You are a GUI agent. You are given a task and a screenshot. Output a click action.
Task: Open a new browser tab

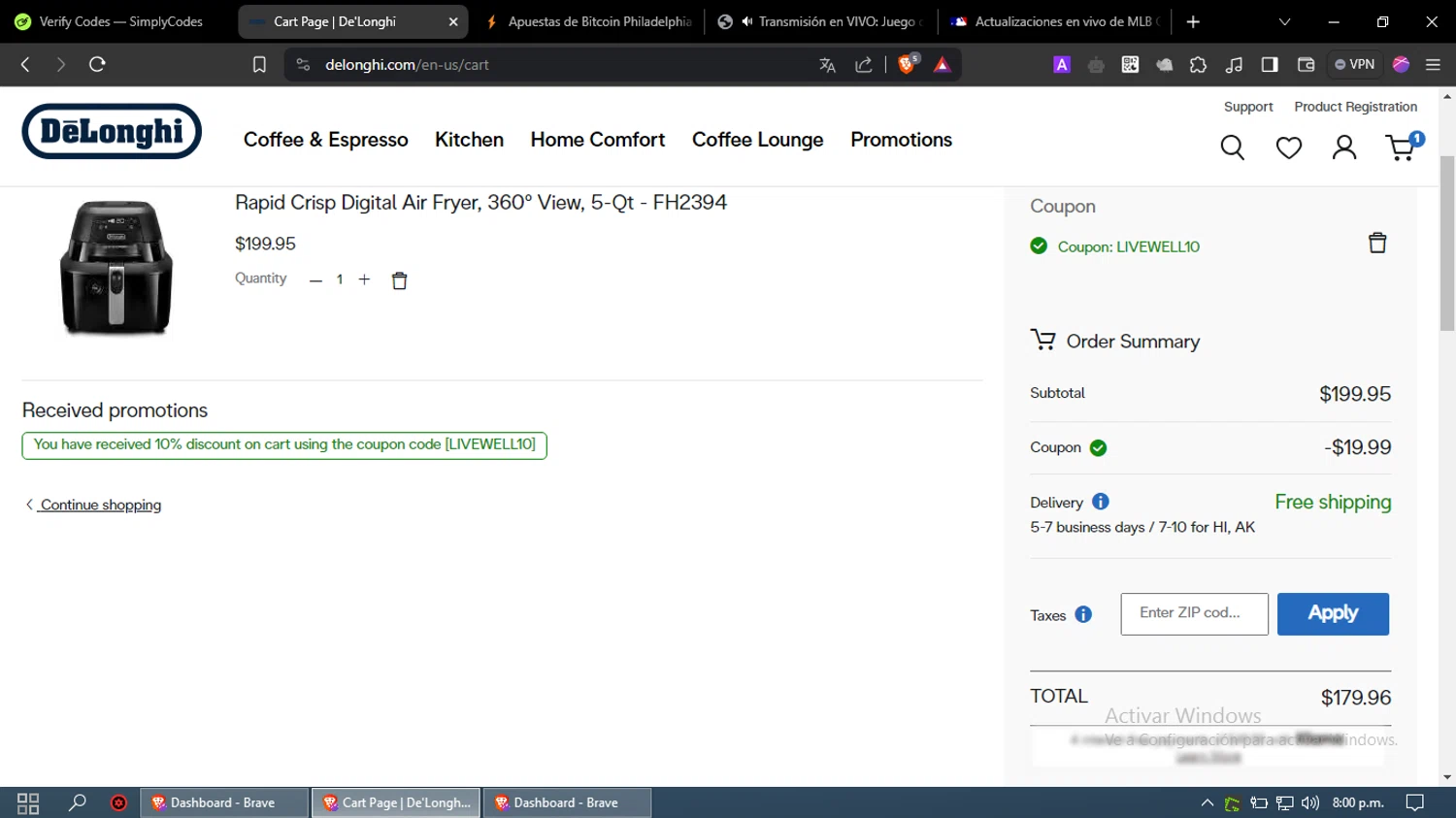1193,21
